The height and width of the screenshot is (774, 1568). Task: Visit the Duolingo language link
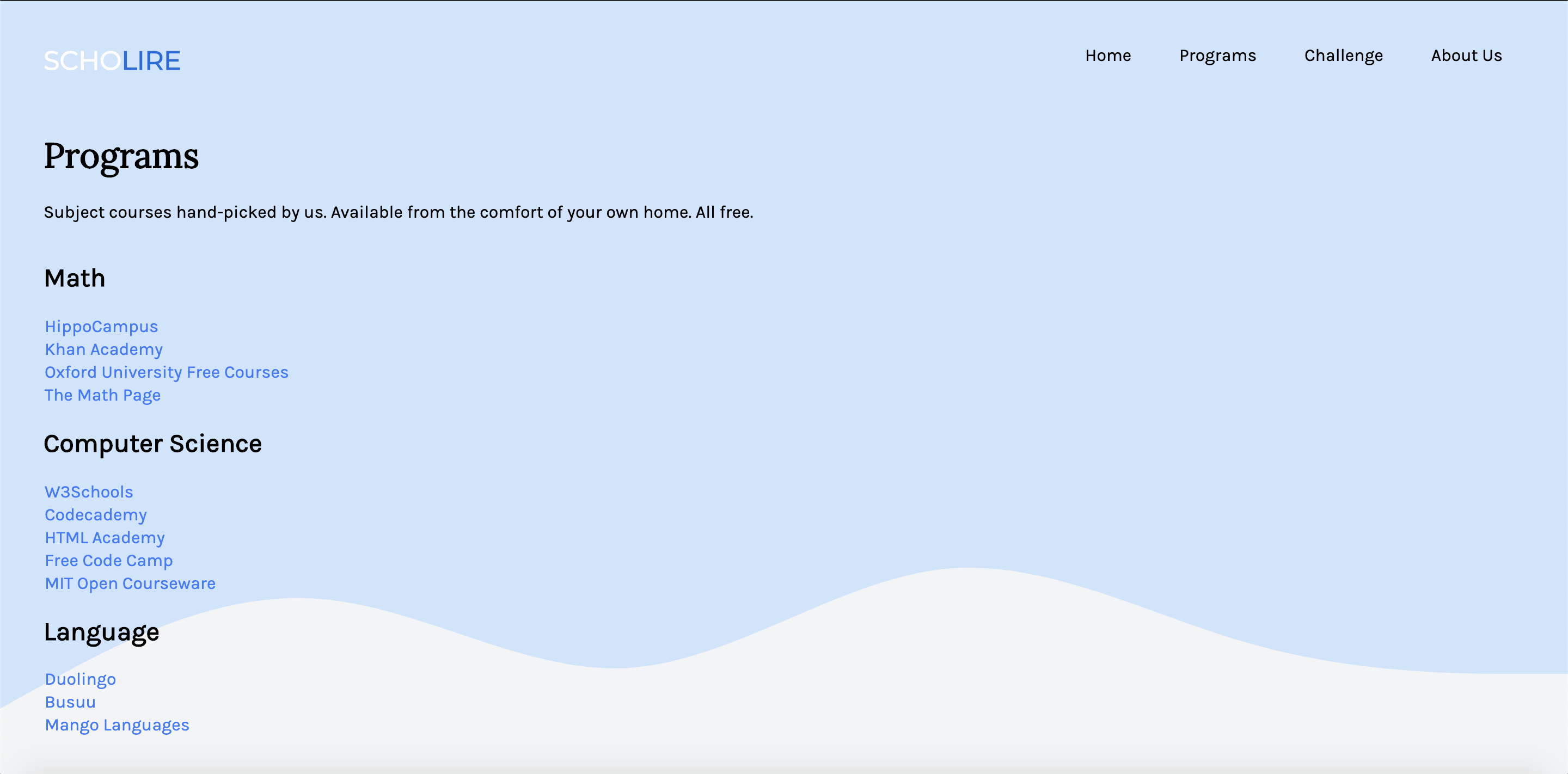[81, 679]
